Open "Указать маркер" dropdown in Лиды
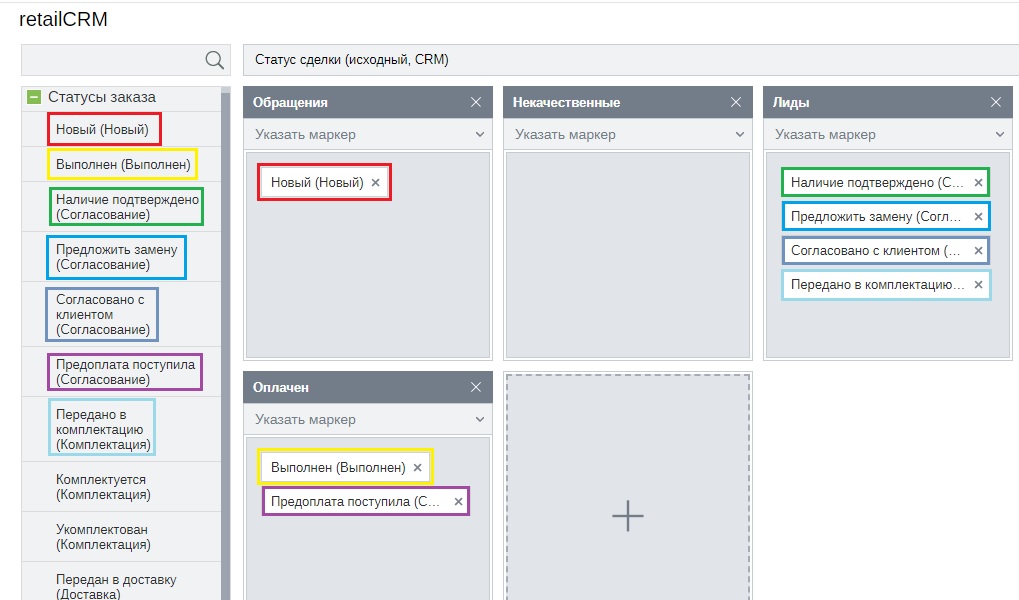This screenshot has width=1019, height=600. pos(885,133)
